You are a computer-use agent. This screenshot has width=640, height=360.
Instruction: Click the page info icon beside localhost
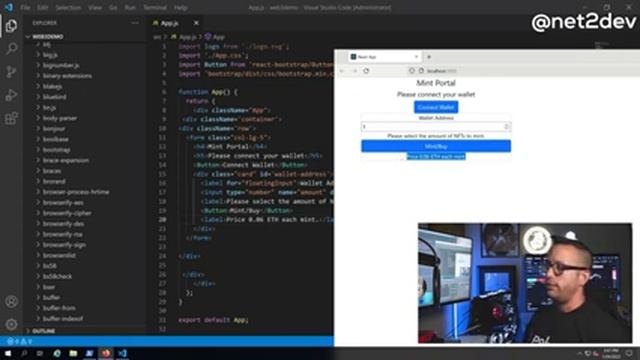pyautogui.click(x=421, y=71)
